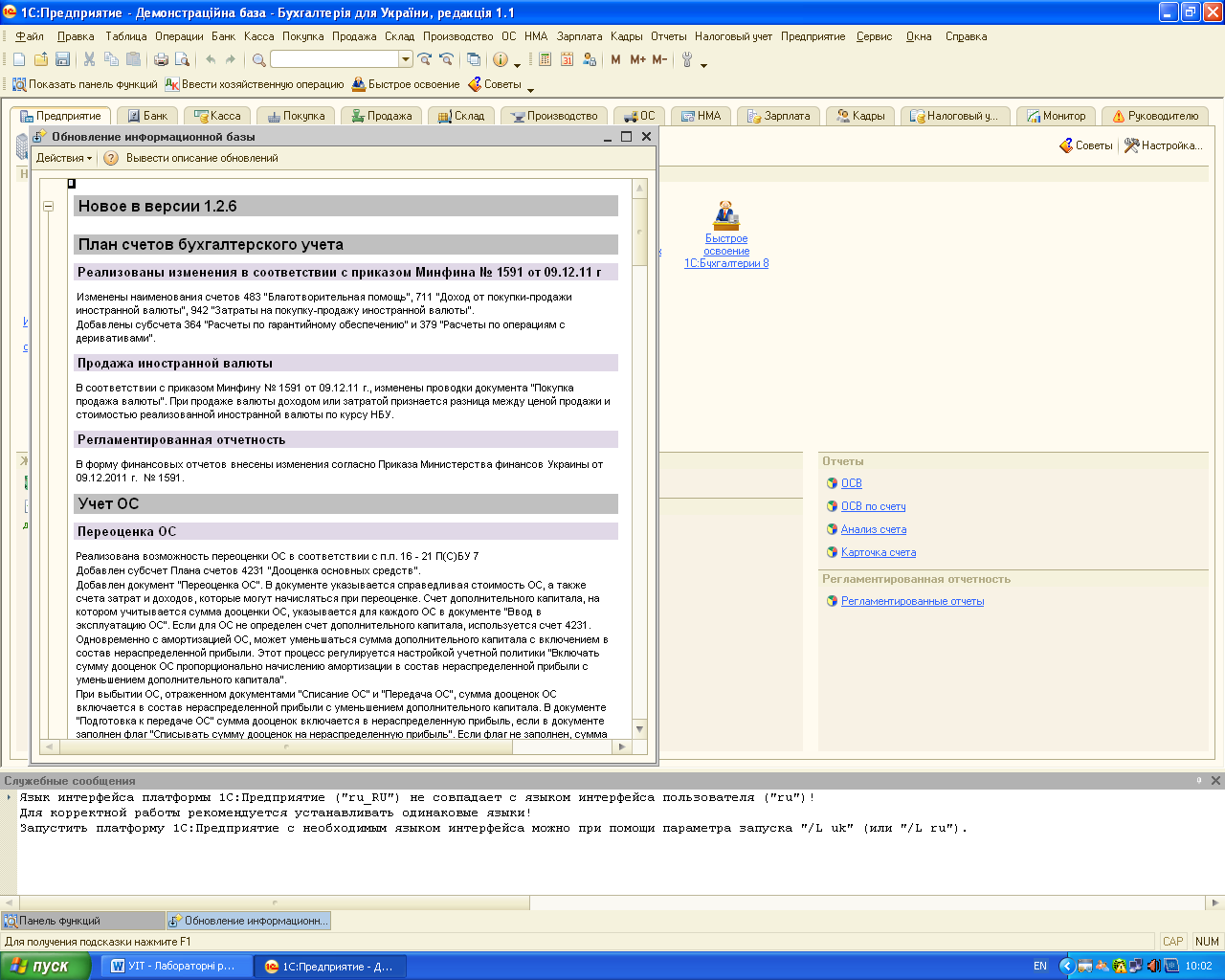Click the Find previous toolbar icon
Screen dimensions: 1225x980
tap(446, 59)
